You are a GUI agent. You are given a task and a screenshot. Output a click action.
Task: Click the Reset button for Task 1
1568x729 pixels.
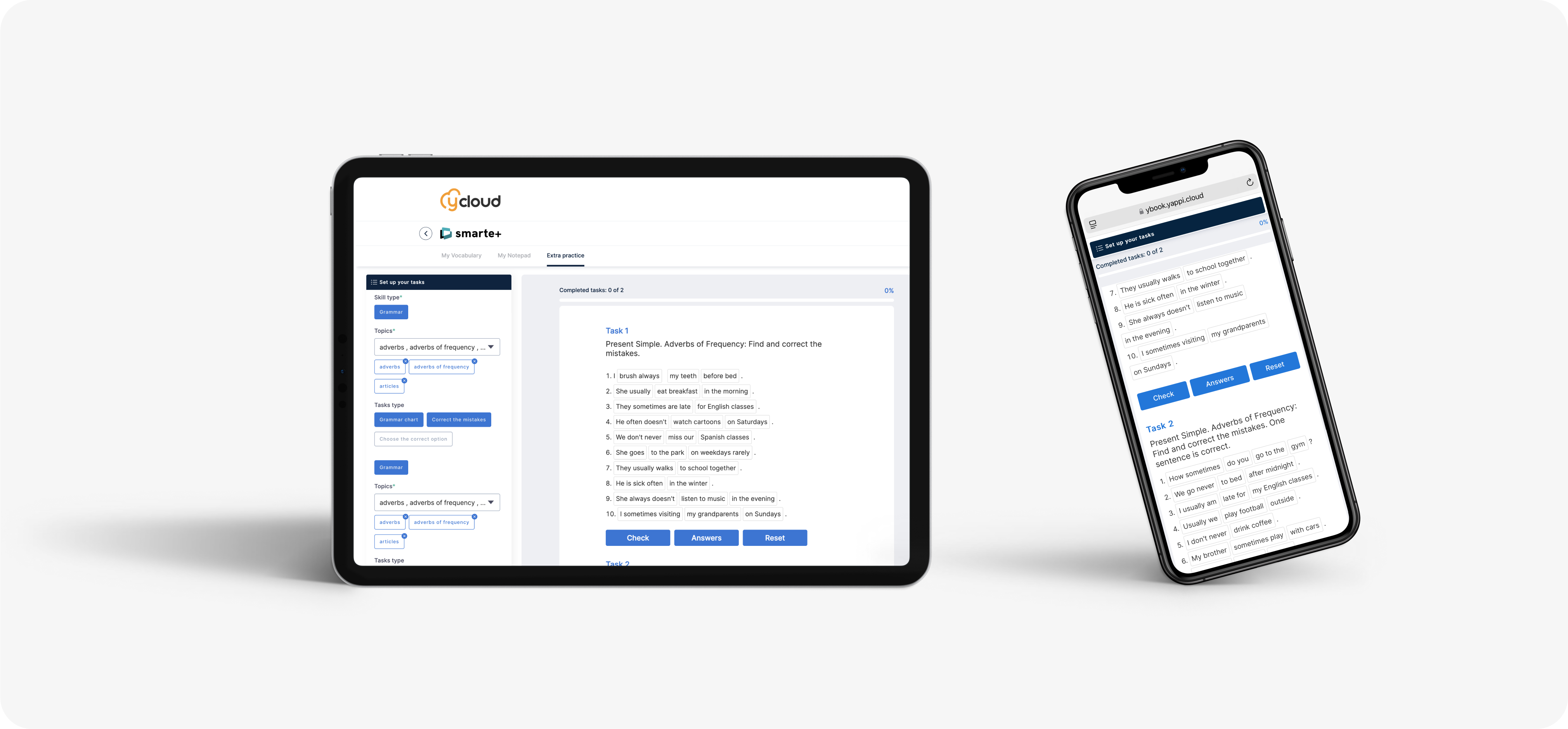pyautogui.click(x=775, y=538)
